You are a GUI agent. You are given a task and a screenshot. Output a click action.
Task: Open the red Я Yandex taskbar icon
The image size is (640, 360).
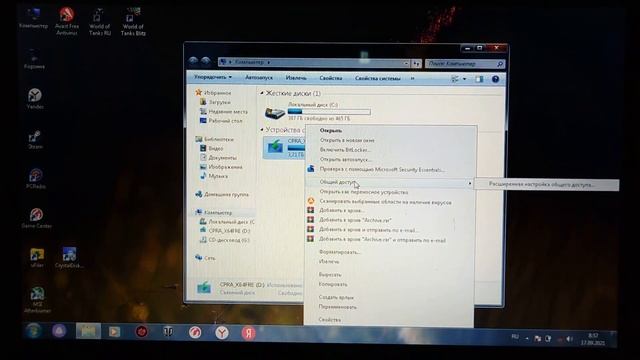coord(248,333)
